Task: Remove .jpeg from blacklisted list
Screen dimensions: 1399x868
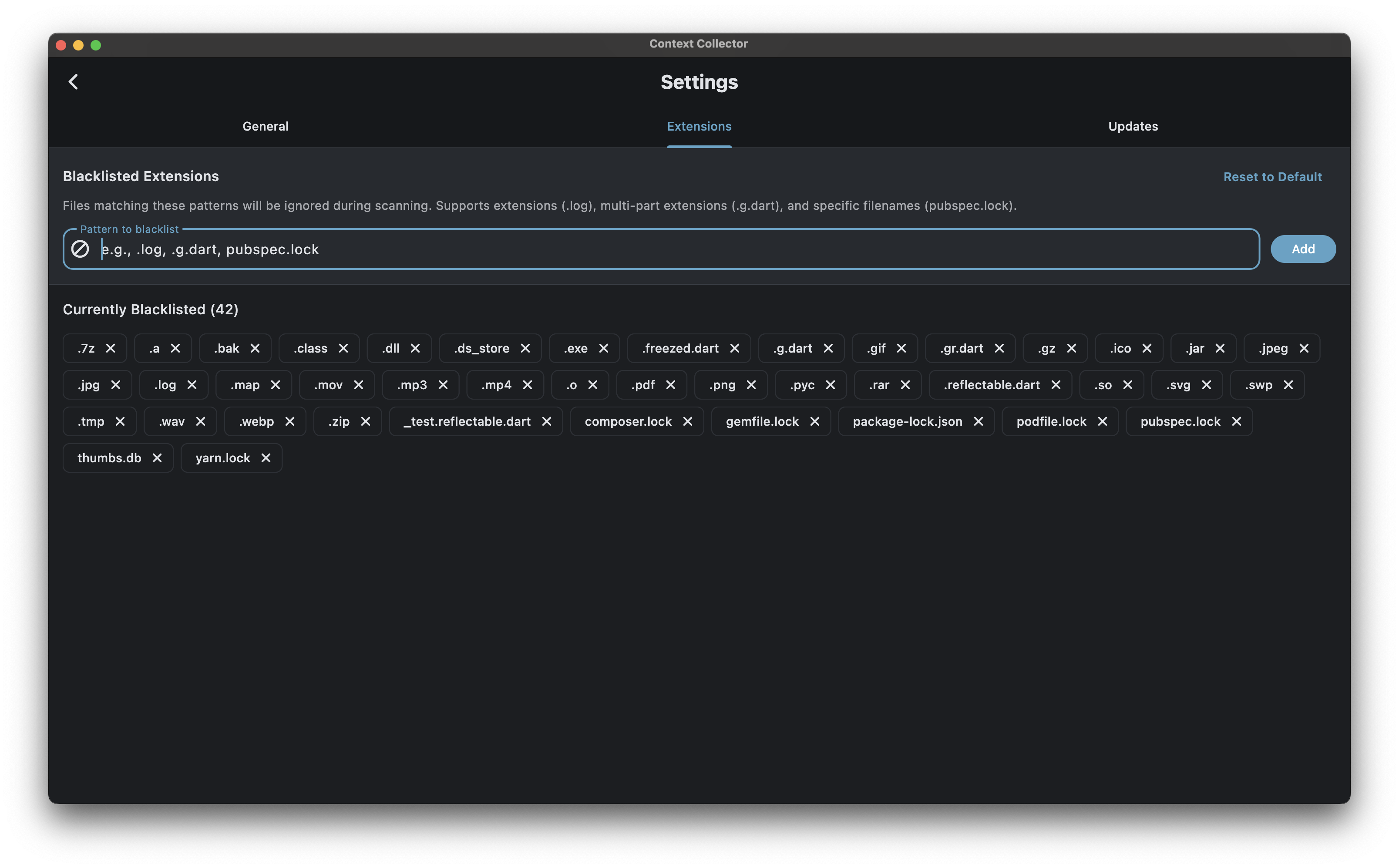Action: point(1304,349)
